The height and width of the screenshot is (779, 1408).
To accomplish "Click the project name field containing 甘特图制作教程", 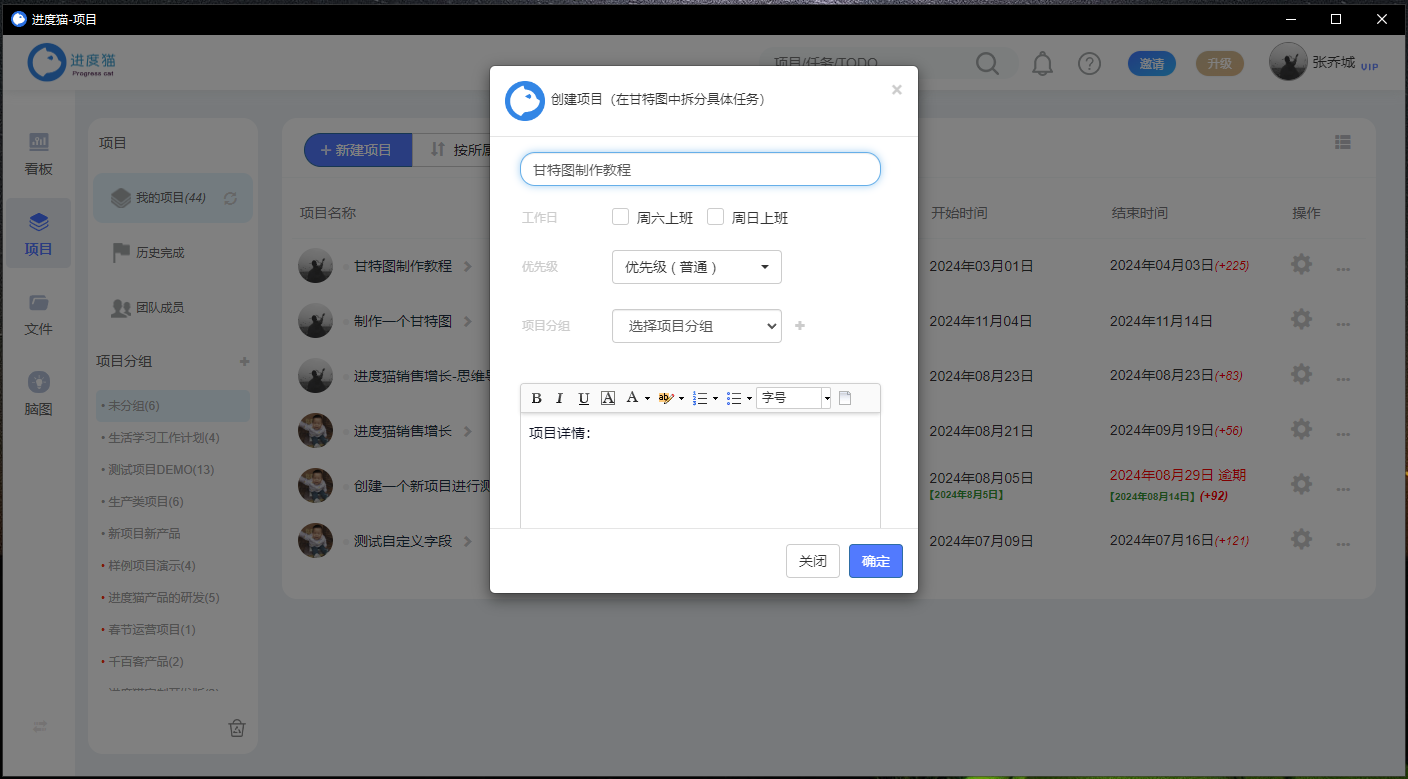I will pos(700,169).
